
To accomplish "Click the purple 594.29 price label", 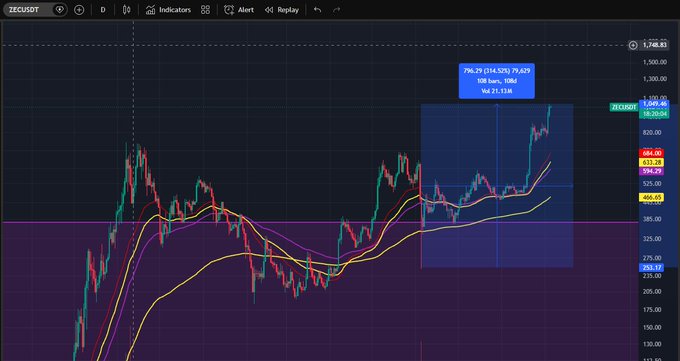I will tap(651, 171).
